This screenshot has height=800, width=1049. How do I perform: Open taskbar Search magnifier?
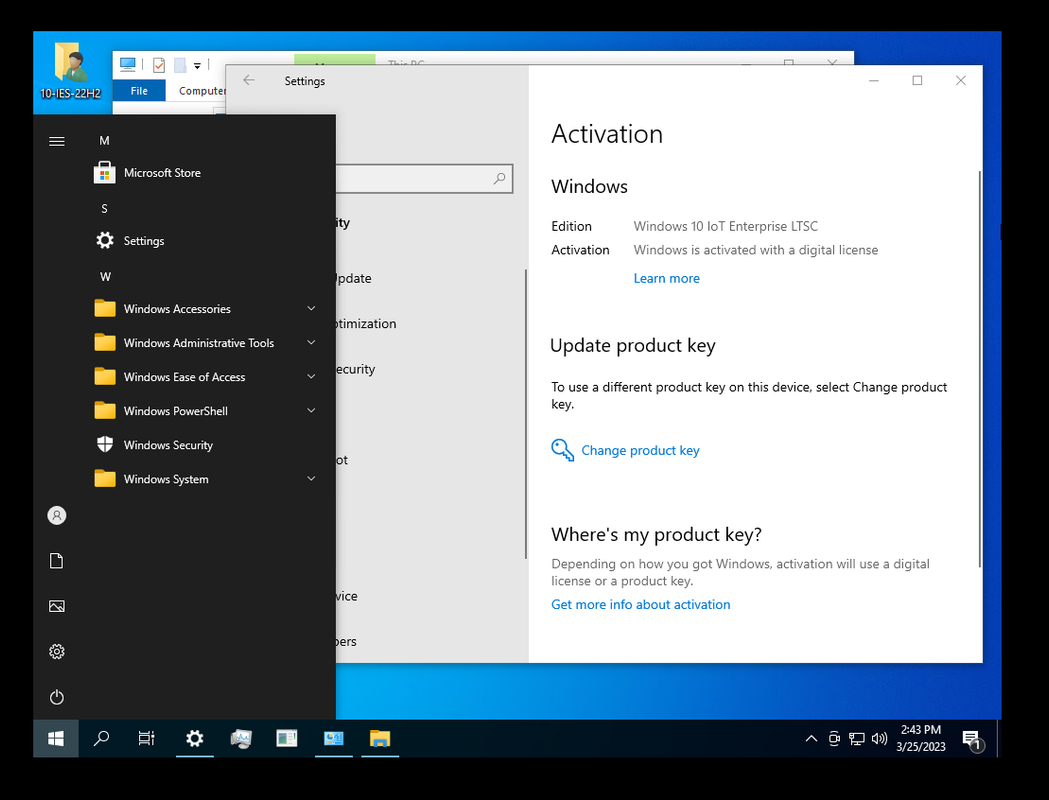pos(102,738)
